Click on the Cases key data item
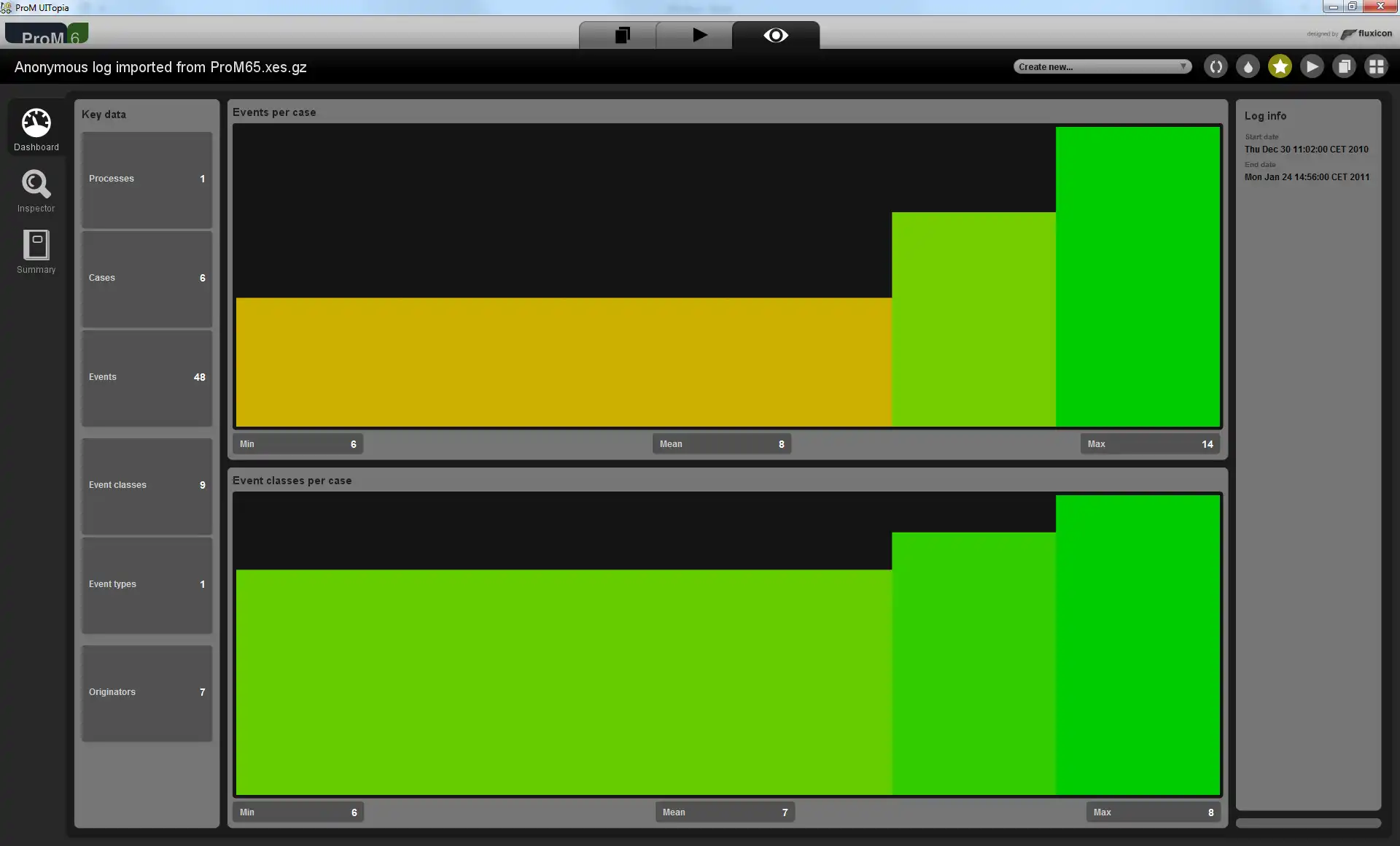The height and width of the screenshot is (846, 1400). (147, 277)
